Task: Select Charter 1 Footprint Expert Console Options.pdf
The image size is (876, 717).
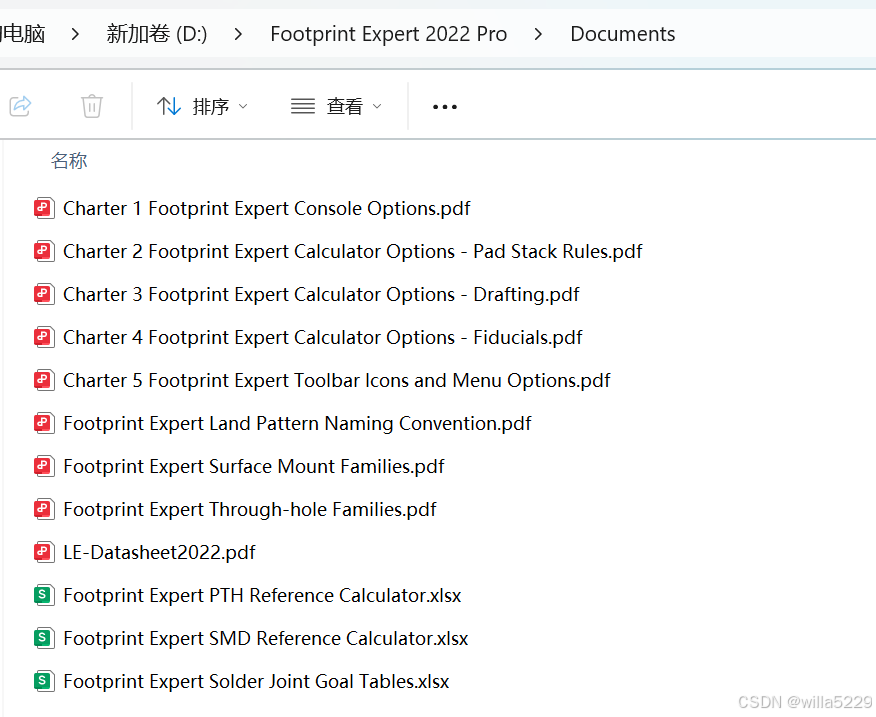Action: tap(266, 208)
